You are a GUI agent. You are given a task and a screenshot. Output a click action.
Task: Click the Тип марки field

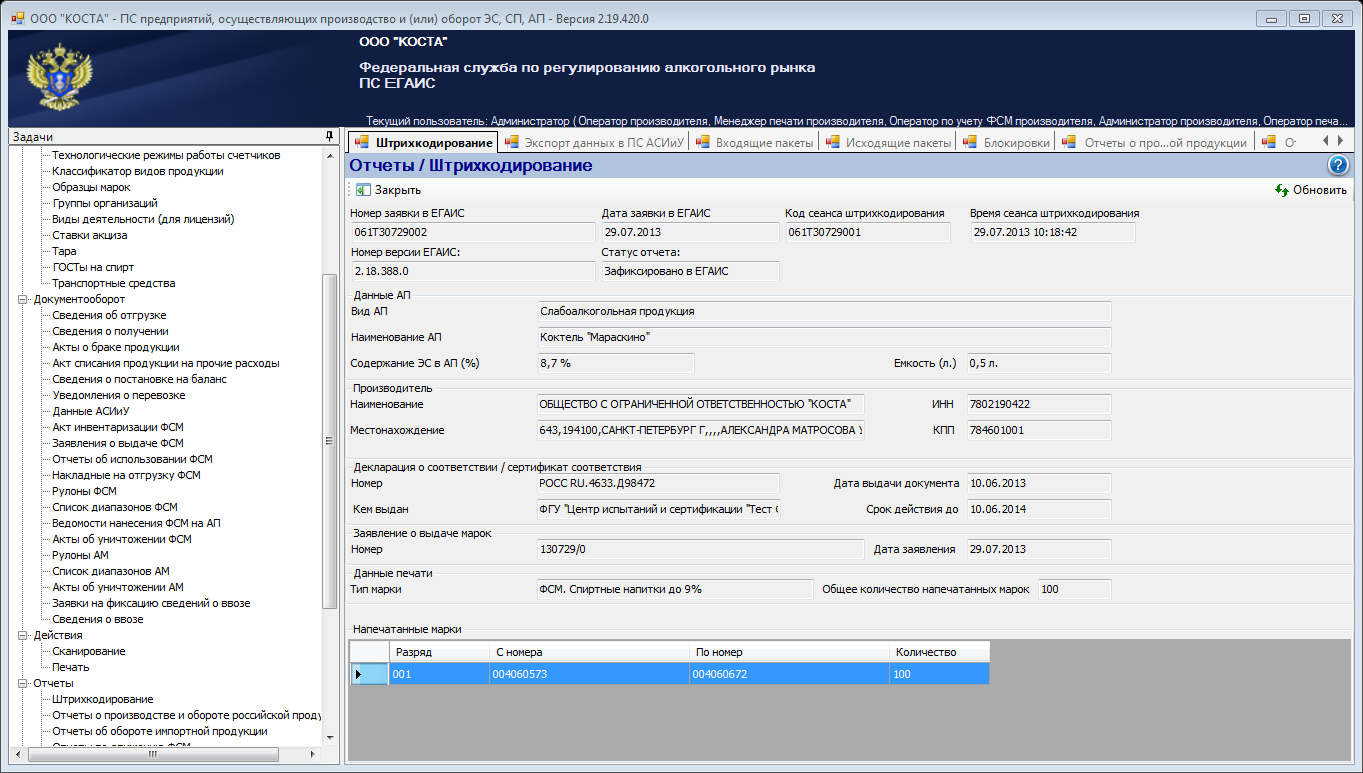click(x=675, y=589)
